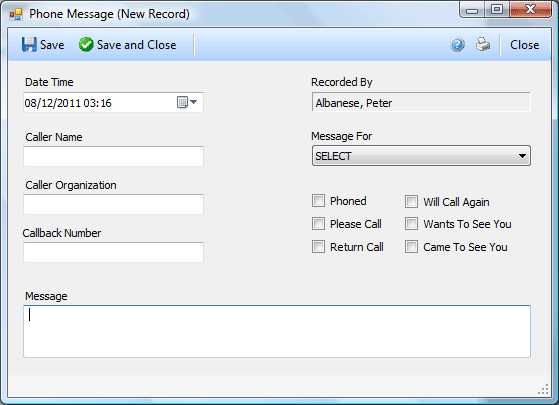559x405 pixels.
Task: Tick the Please Call checkbox
Action: (318, 224)
